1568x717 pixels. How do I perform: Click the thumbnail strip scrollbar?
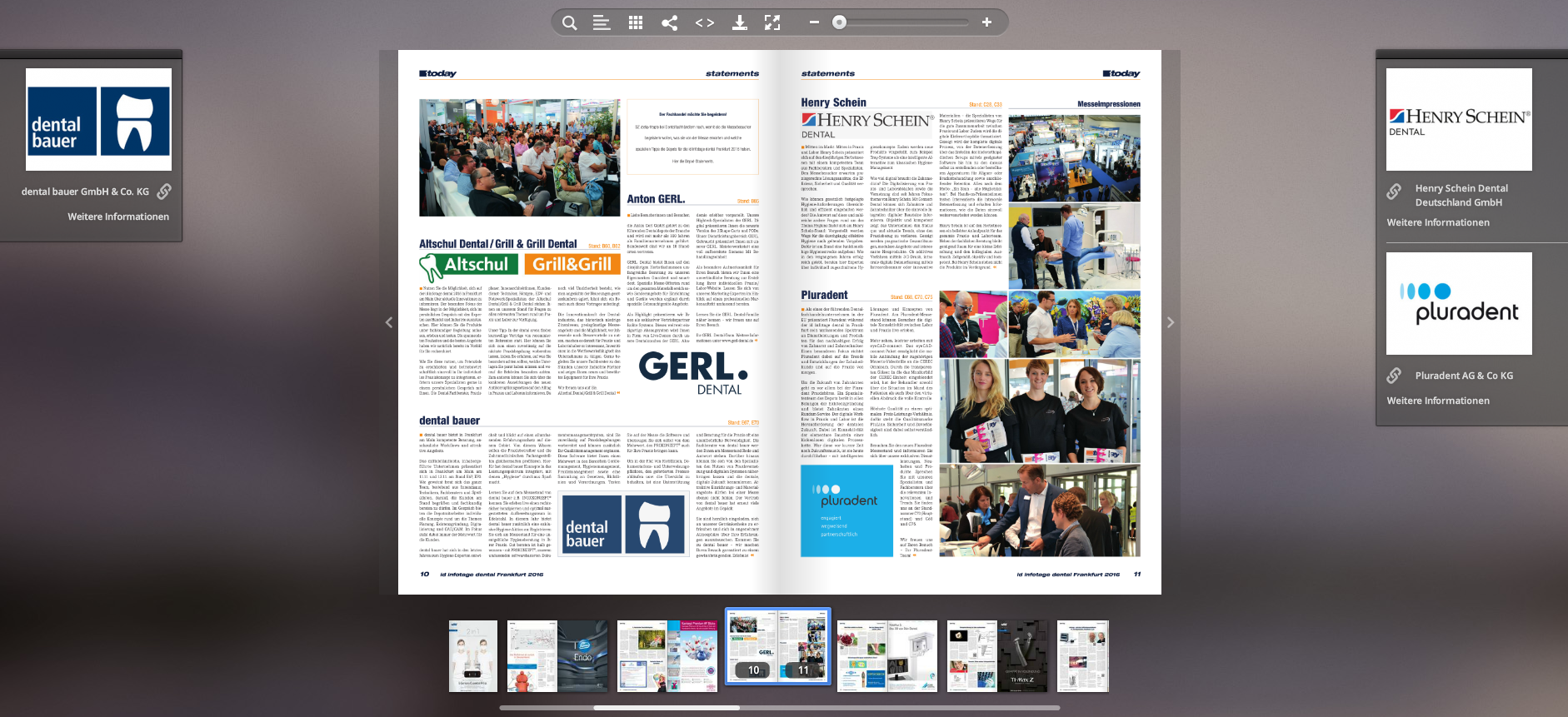[667, 708]
